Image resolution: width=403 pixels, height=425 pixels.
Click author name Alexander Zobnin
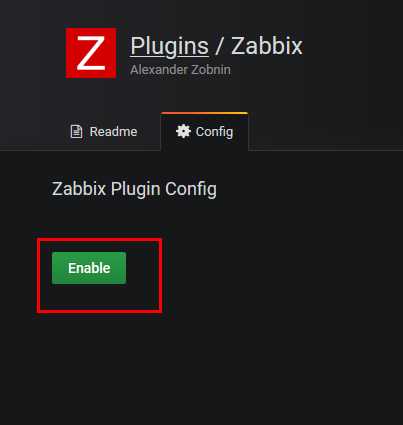point(180,70)
